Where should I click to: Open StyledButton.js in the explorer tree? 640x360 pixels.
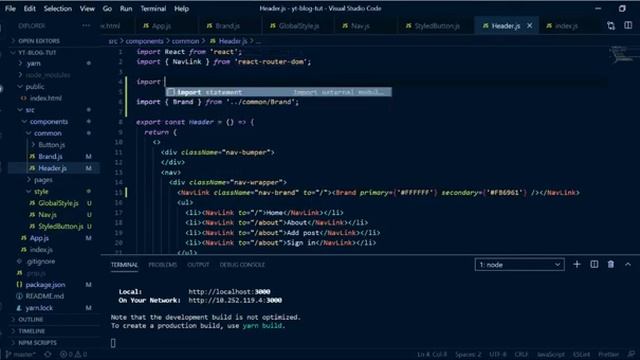[61, 226]
